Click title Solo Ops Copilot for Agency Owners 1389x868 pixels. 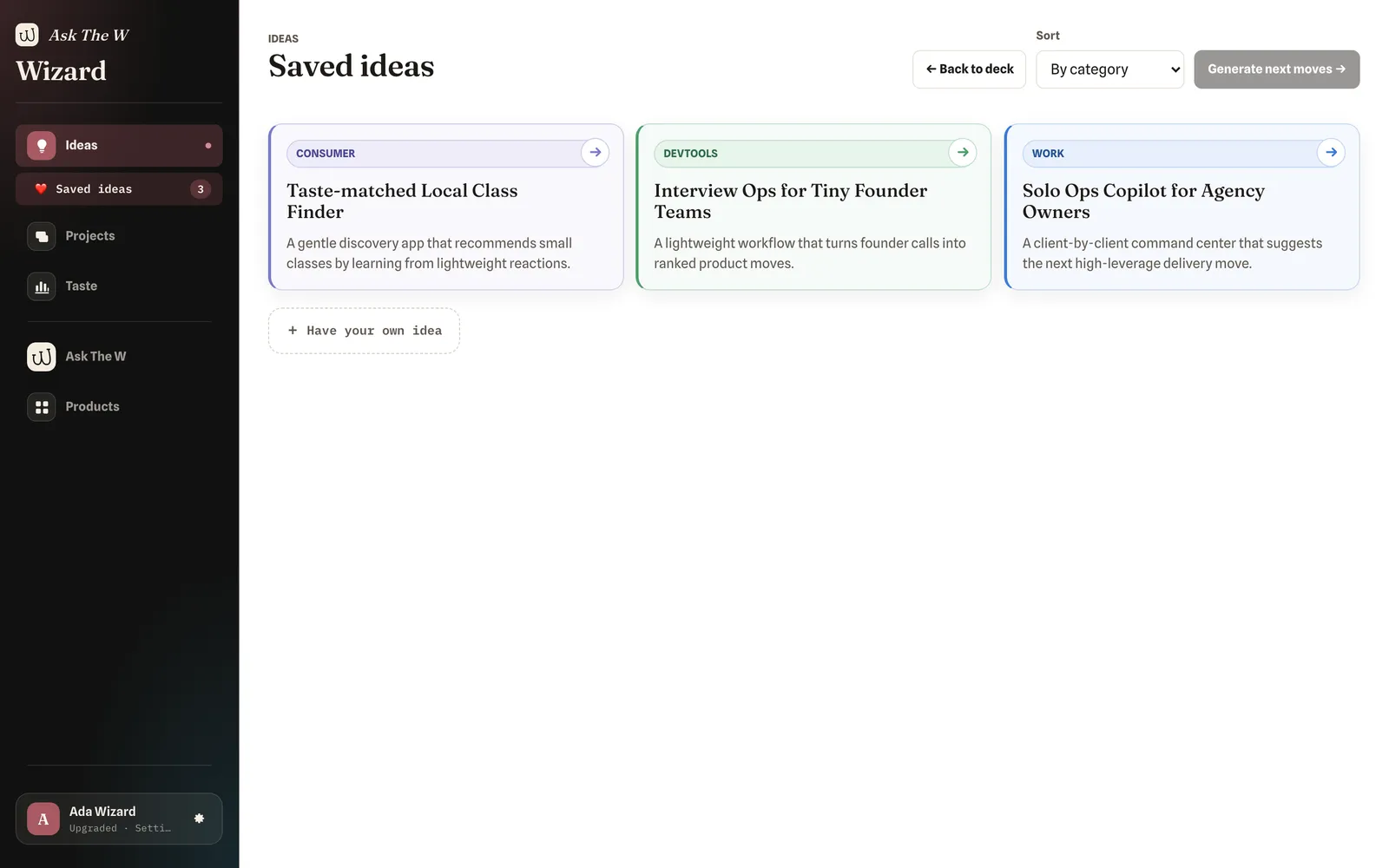(1143, 201)
